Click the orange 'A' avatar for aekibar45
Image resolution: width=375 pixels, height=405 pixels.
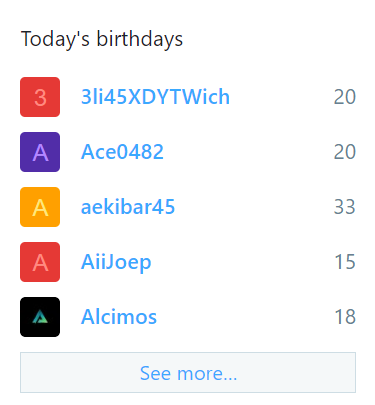pos(40,207)
